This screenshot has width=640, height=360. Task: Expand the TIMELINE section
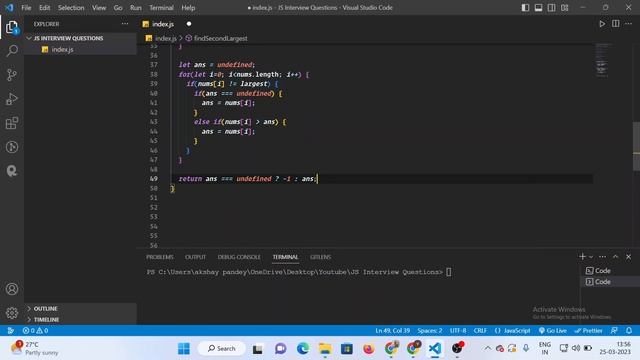80,320
